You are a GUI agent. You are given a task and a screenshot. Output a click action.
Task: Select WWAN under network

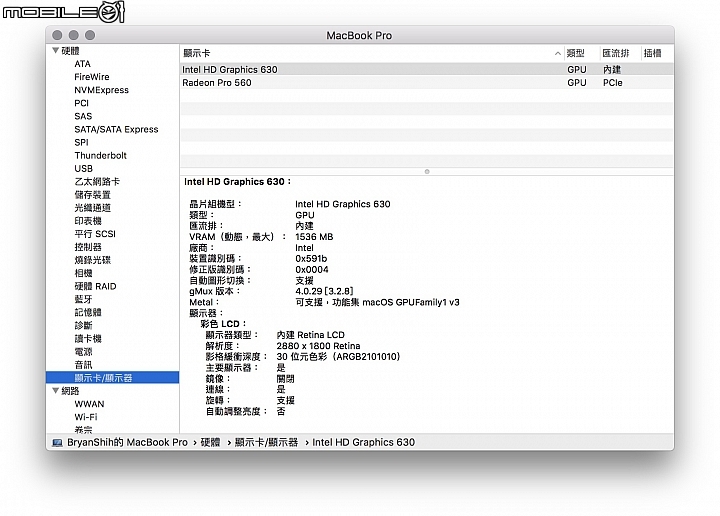(x=89, y=404)
